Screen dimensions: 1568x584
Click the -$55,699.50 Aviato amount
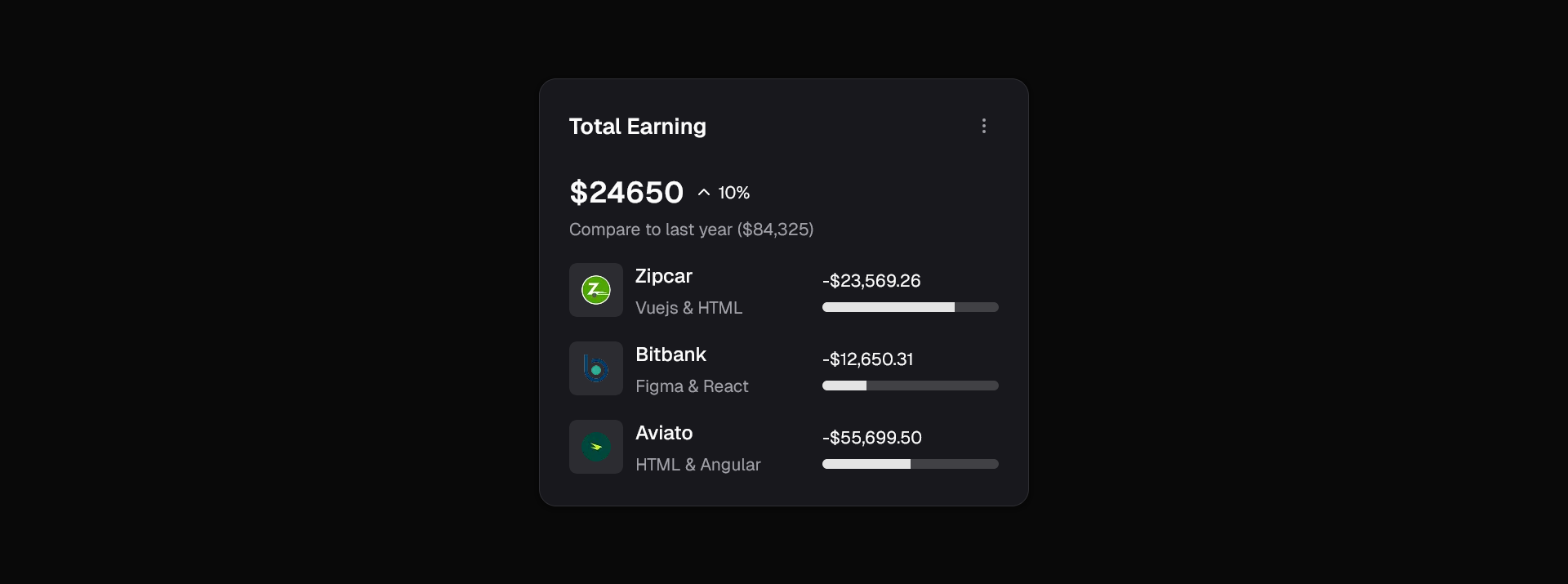pos(871,438)
